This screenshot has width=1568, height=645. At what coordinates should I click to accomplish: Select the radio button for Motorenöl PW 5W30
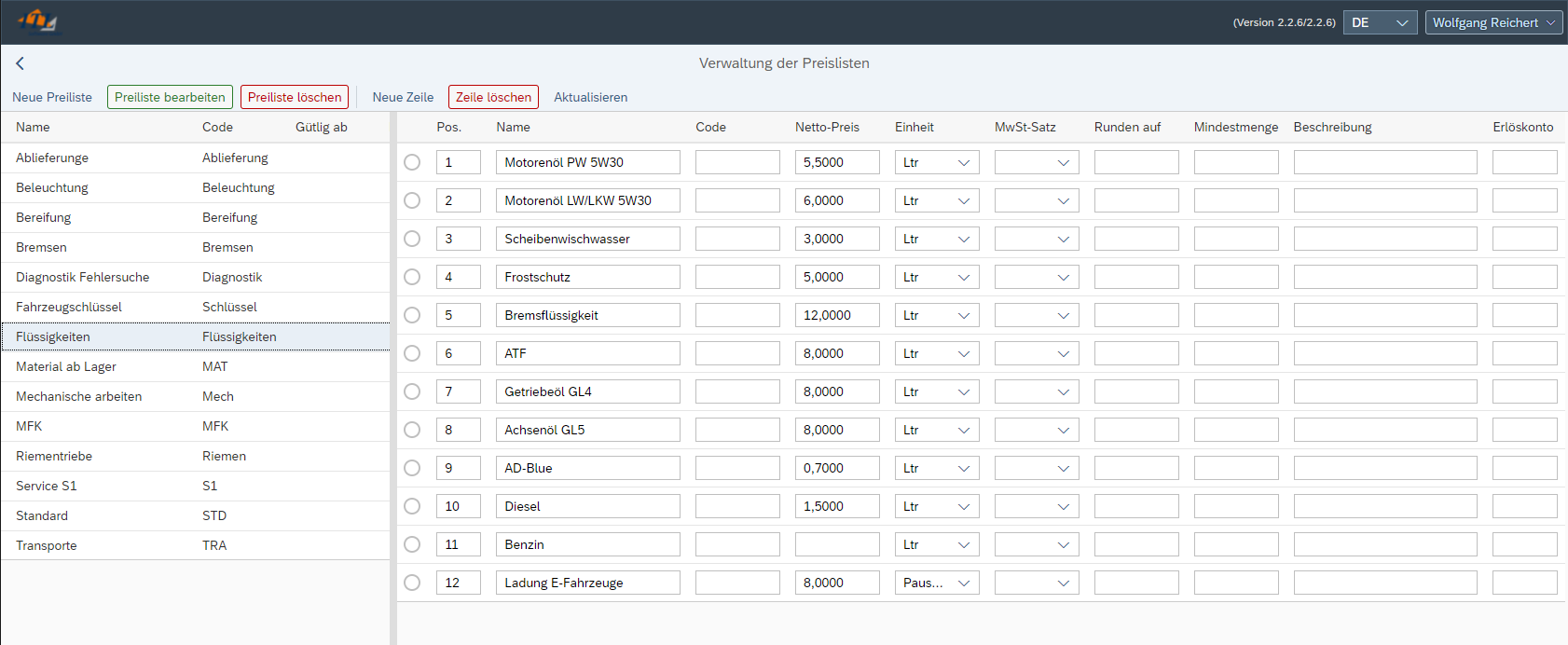(412, 162)
